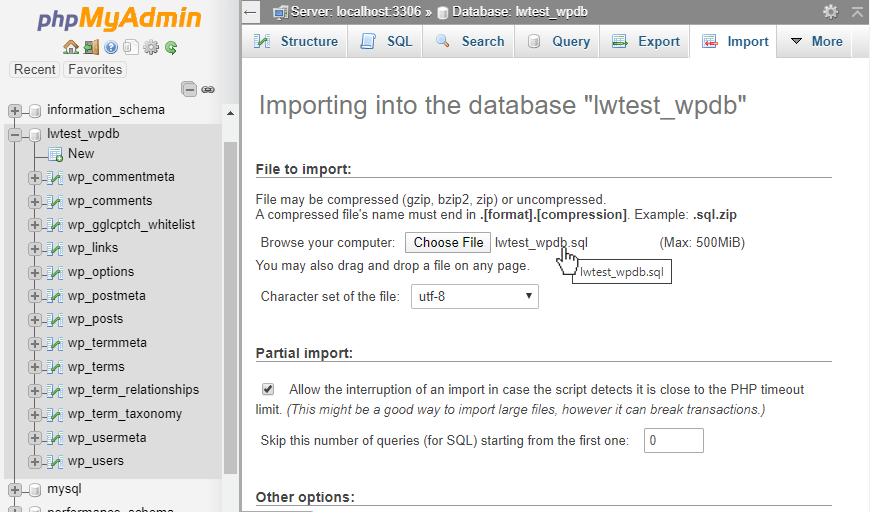Image resolution: width=870 pixels, height=512 pixels.
Task: Click the back arrow beside the server breadcrumb
Action: coord(251,12)
